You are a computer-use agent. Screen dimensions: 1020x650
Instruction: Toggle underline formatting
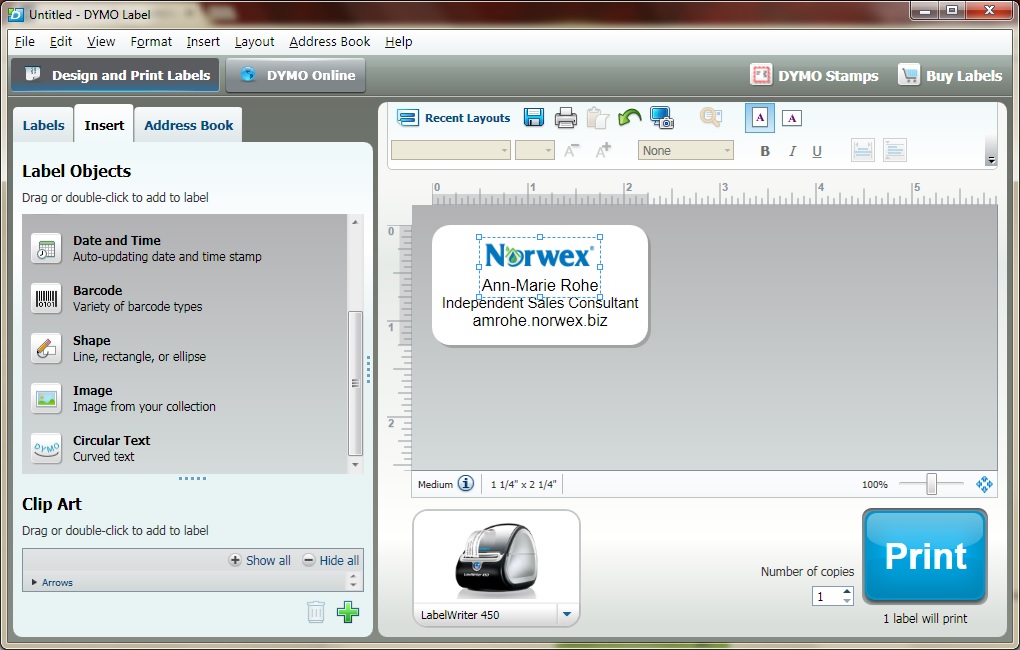[x=817, y=151]
